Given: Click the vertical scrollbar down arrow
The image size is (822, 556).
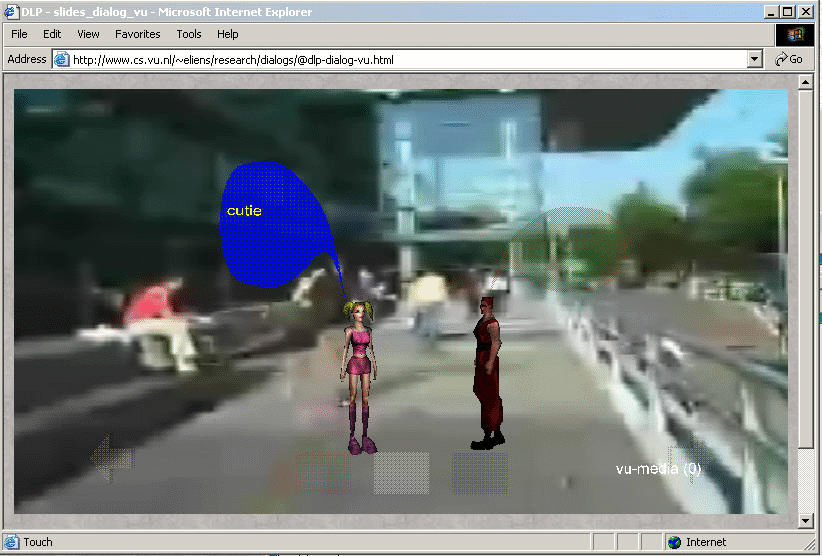Looking at the screenshot, I should (805, 520).
